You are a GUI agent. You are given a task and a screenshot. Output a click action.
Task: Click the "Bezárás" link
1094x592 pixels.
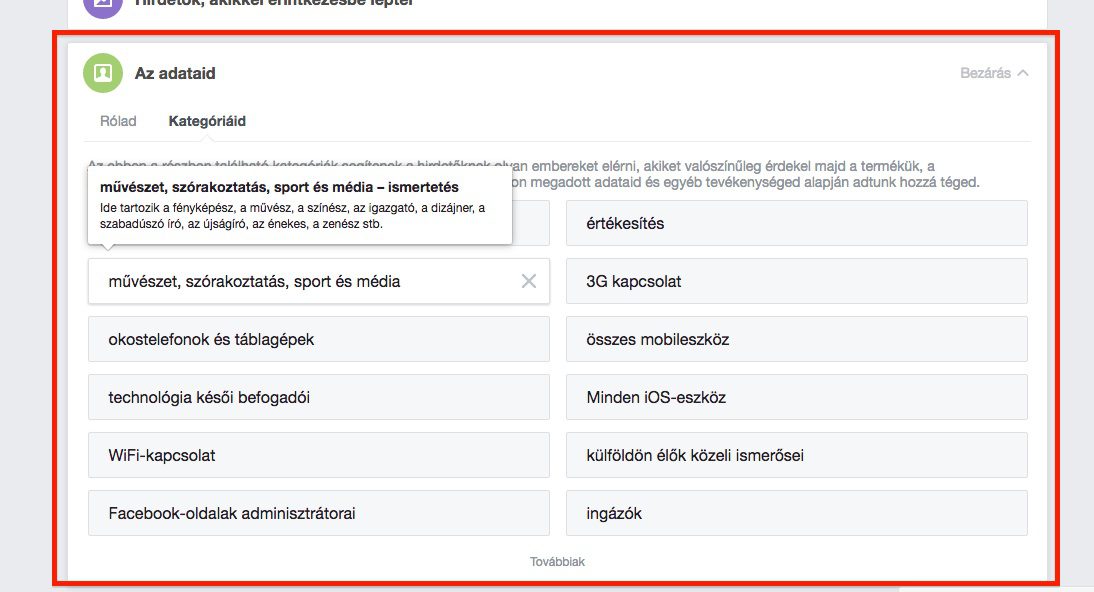click(987, 72)
